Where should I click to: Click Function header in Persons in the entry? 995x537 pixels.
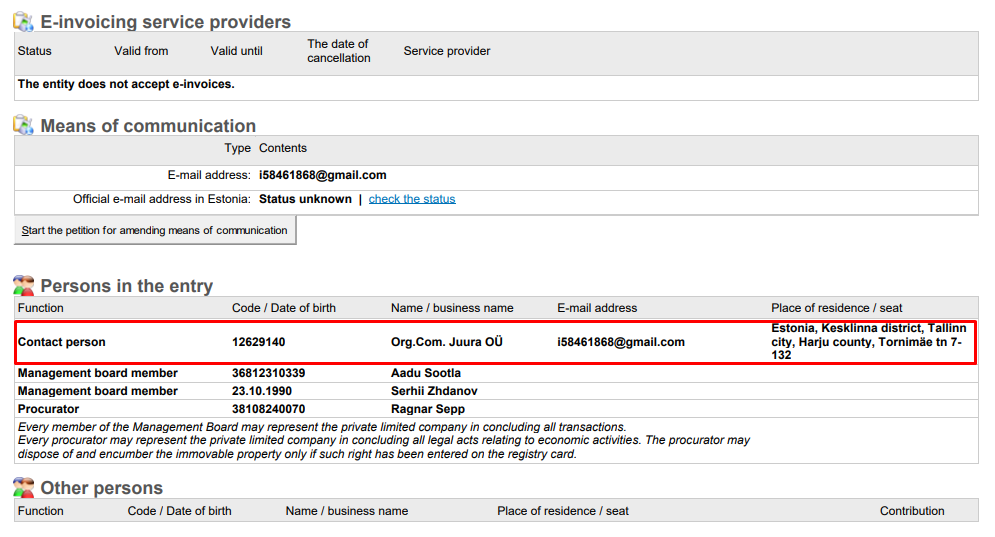(x=41, y=308)
